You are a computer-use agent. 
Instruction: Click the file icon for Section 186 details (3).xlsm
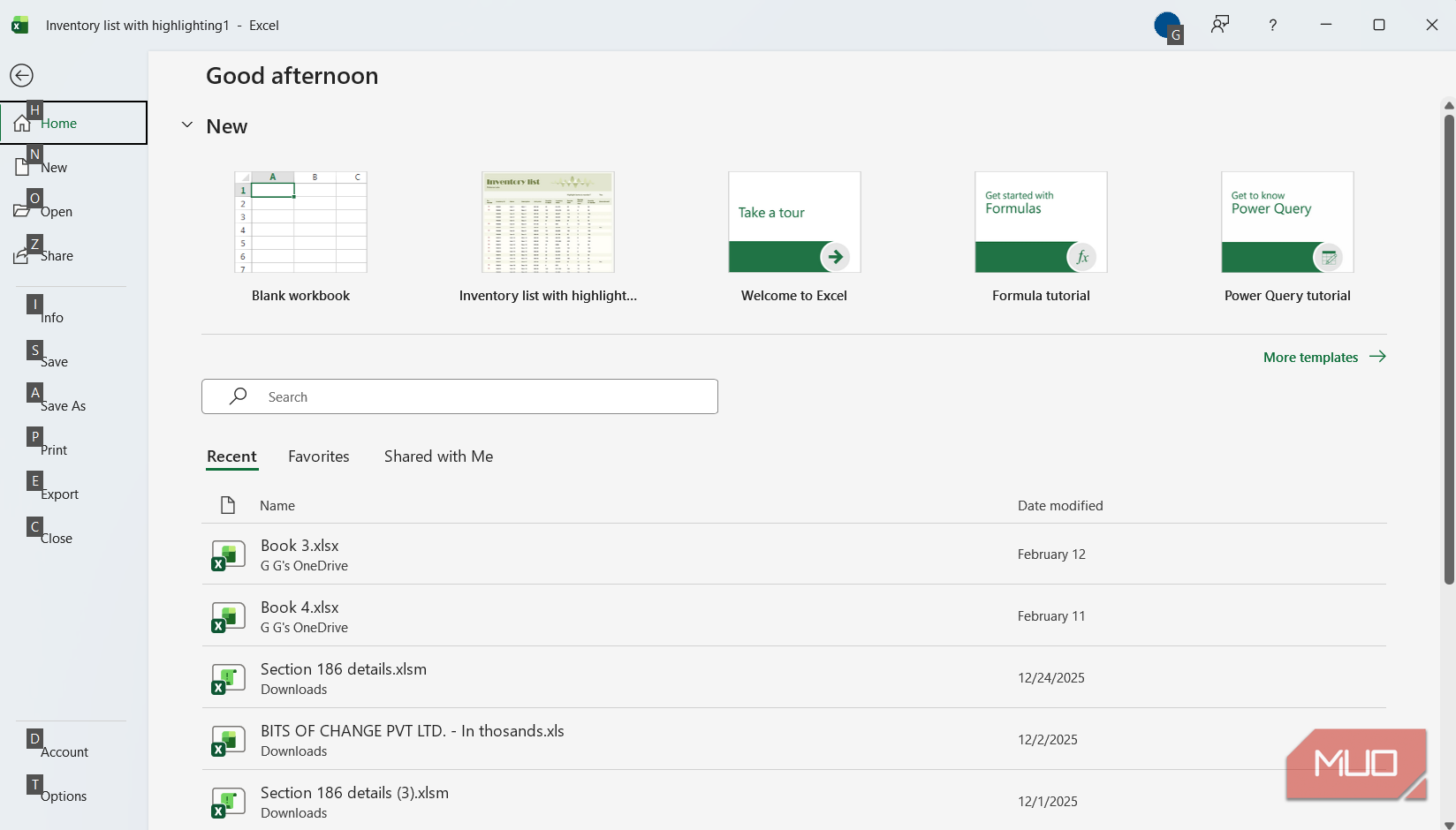(x=228, y=803)
